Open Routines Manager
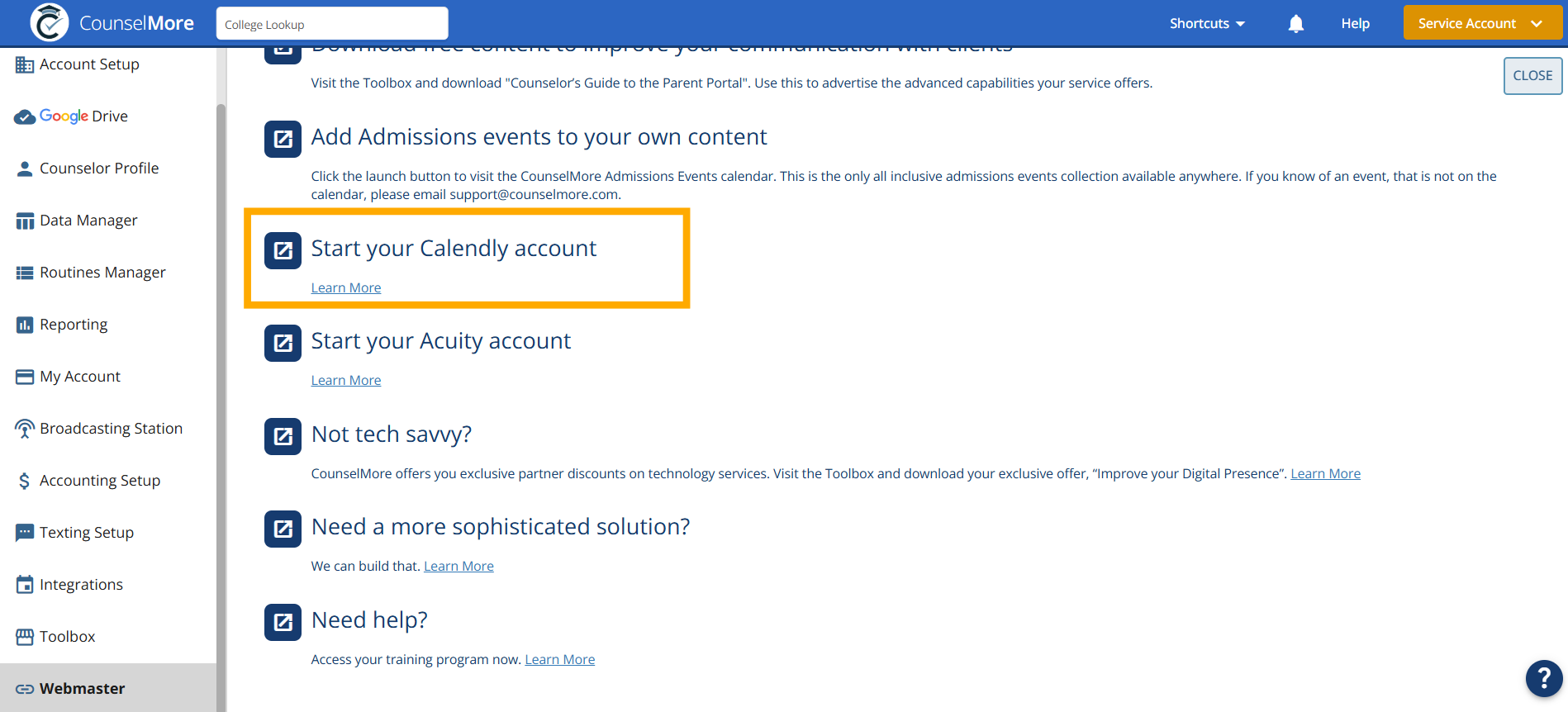This screenshot has width=1568, height=712. pos(102,273)
